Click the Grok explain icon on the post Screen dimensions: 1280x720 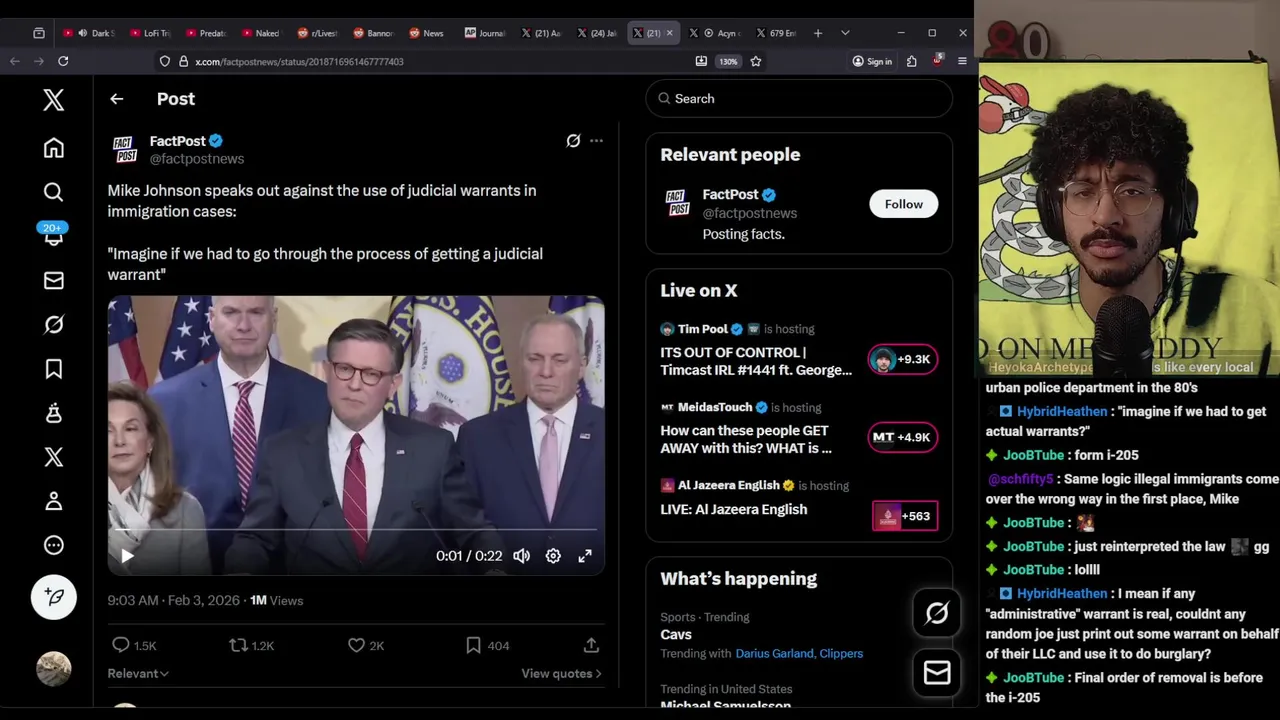tap(573, 141)
